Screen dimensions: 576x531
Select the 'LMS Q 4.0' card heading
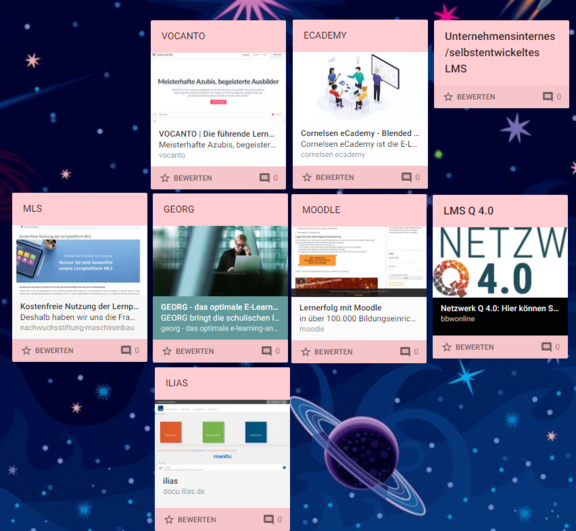(x=468, y=211)
